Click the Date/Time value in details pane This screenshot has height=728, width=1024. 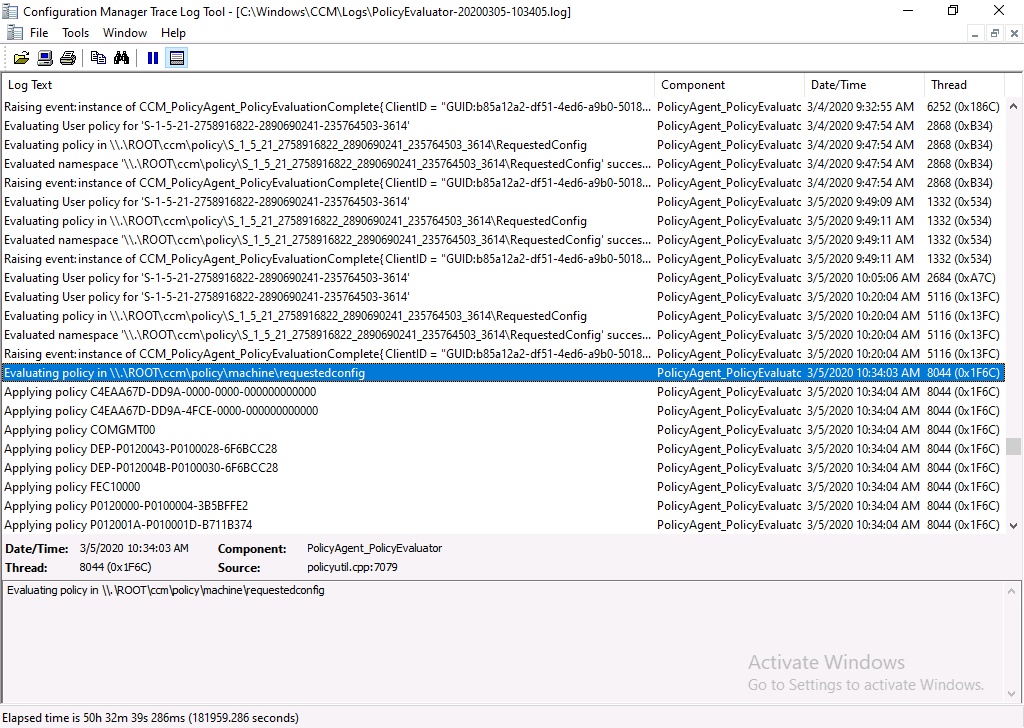(134, 548)
